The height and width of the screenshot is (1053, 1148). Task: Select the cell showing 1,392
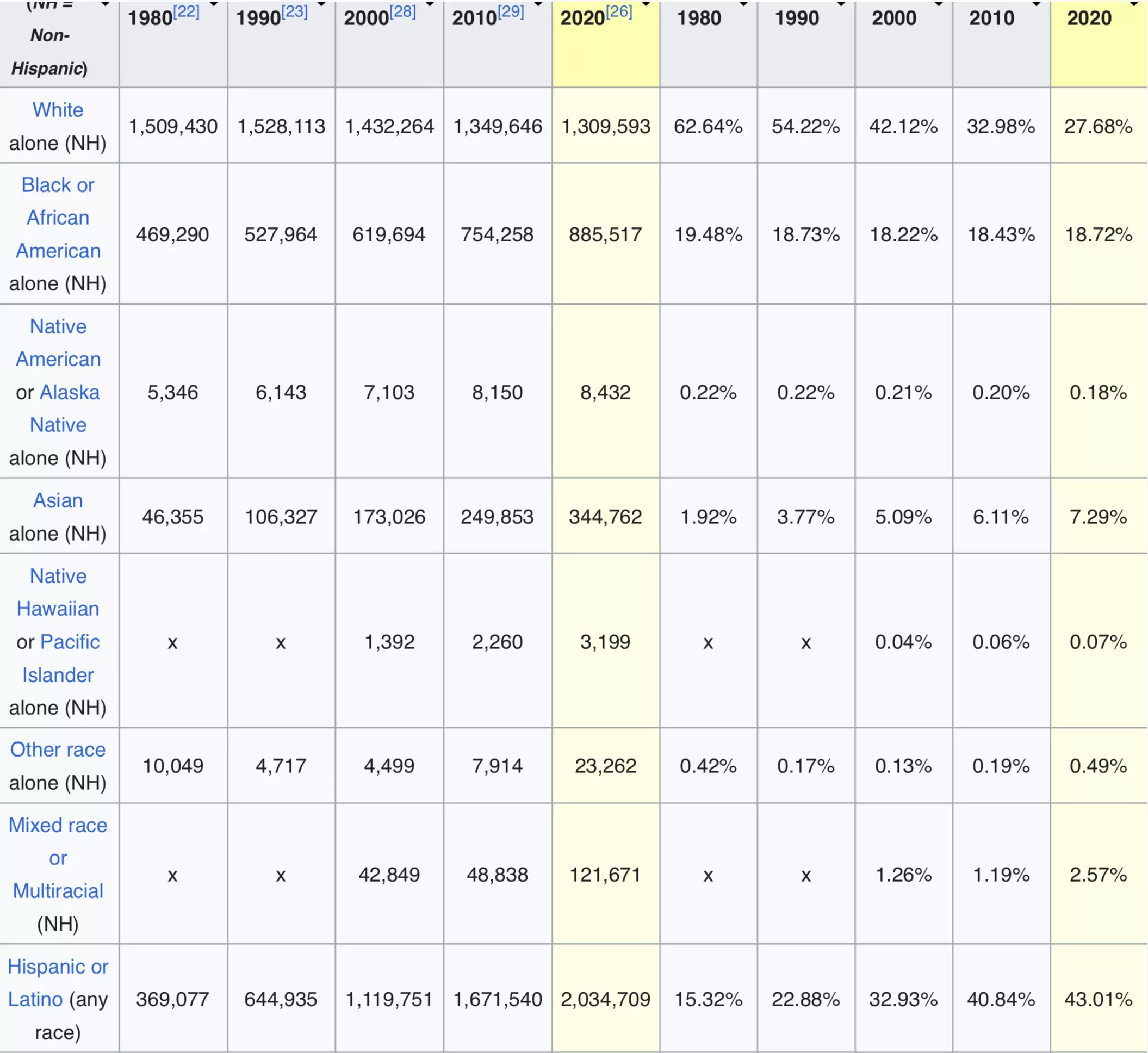390,641
